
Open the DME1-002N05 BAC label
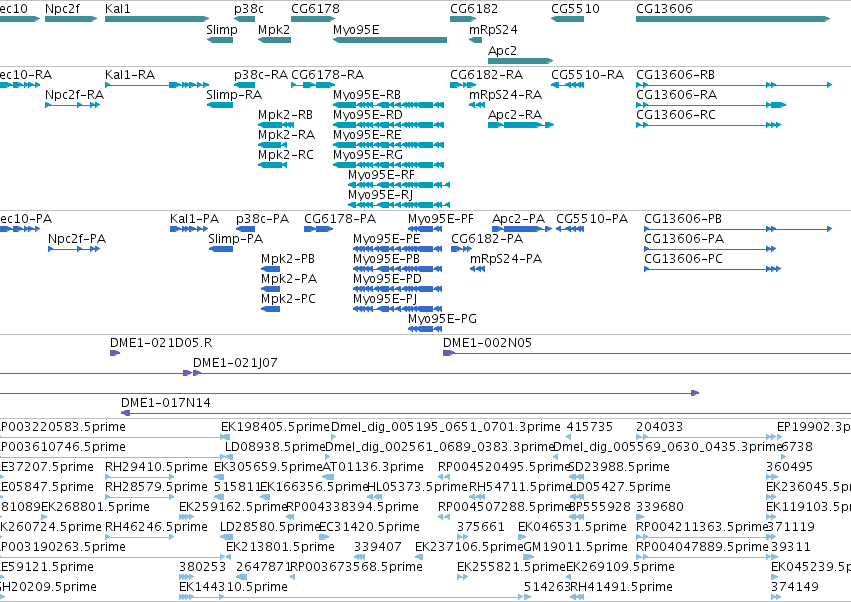(x=487, y=343)
